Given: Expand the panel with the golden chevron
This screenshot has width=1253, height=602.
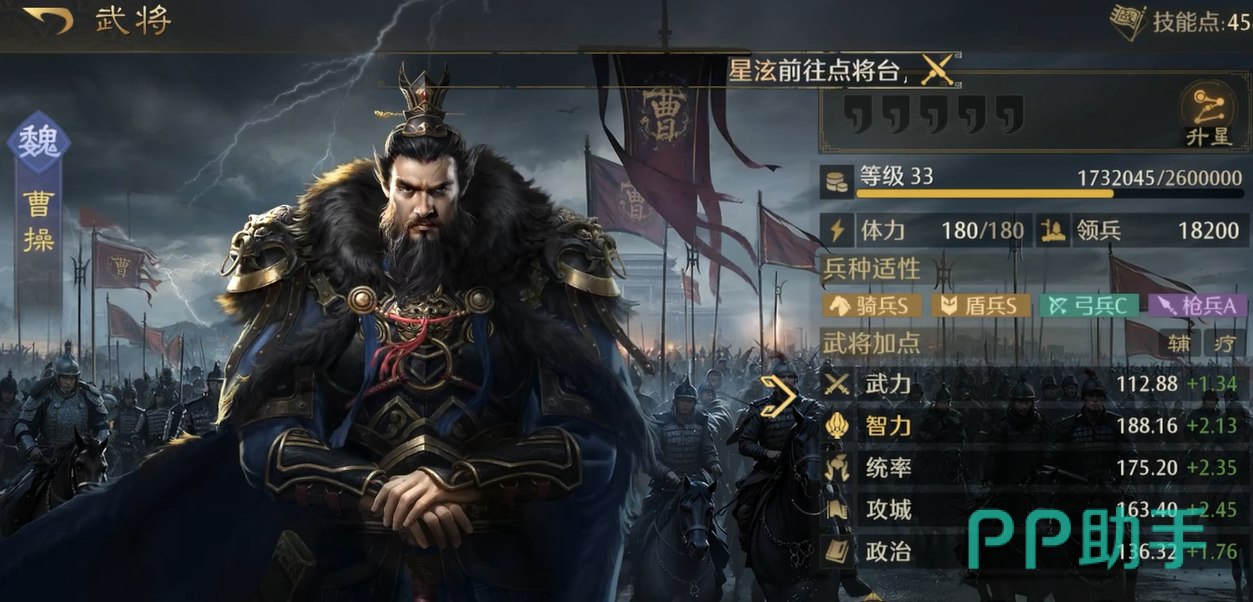Looking at the screenshot, I should 778,397.
